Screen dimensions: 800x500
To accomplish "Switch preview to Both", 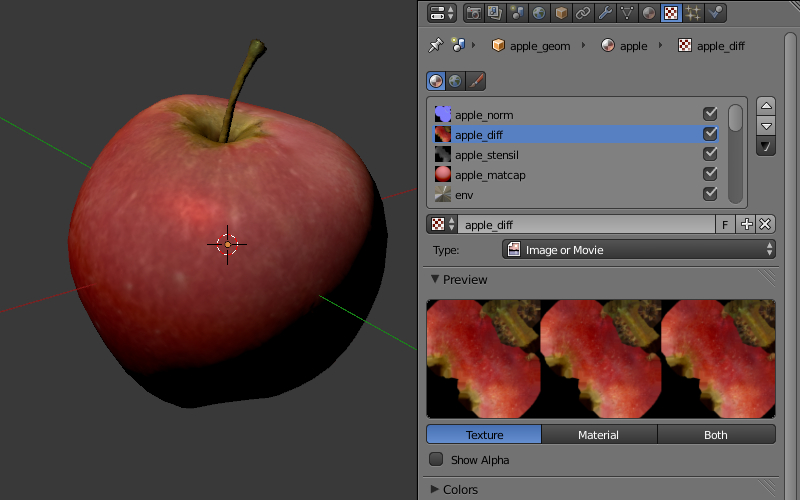I will pos(716,435).
